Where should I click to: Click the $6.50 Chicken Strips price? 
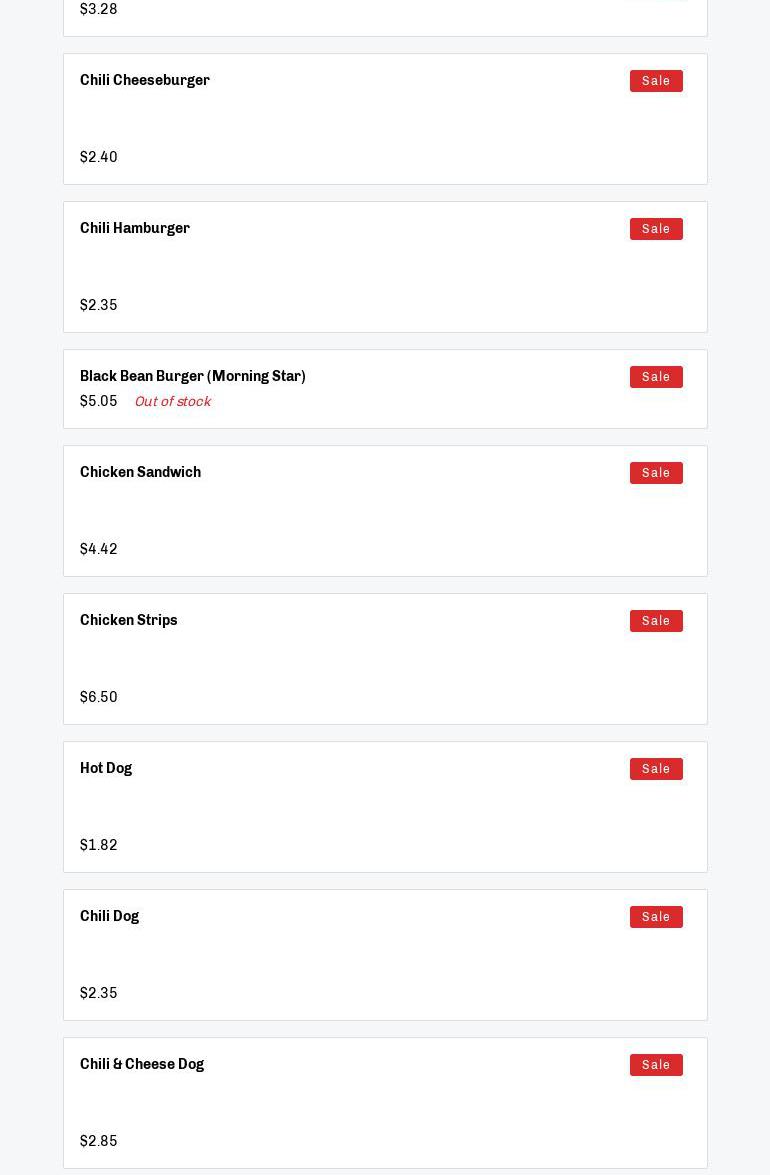tap(99, 698)
